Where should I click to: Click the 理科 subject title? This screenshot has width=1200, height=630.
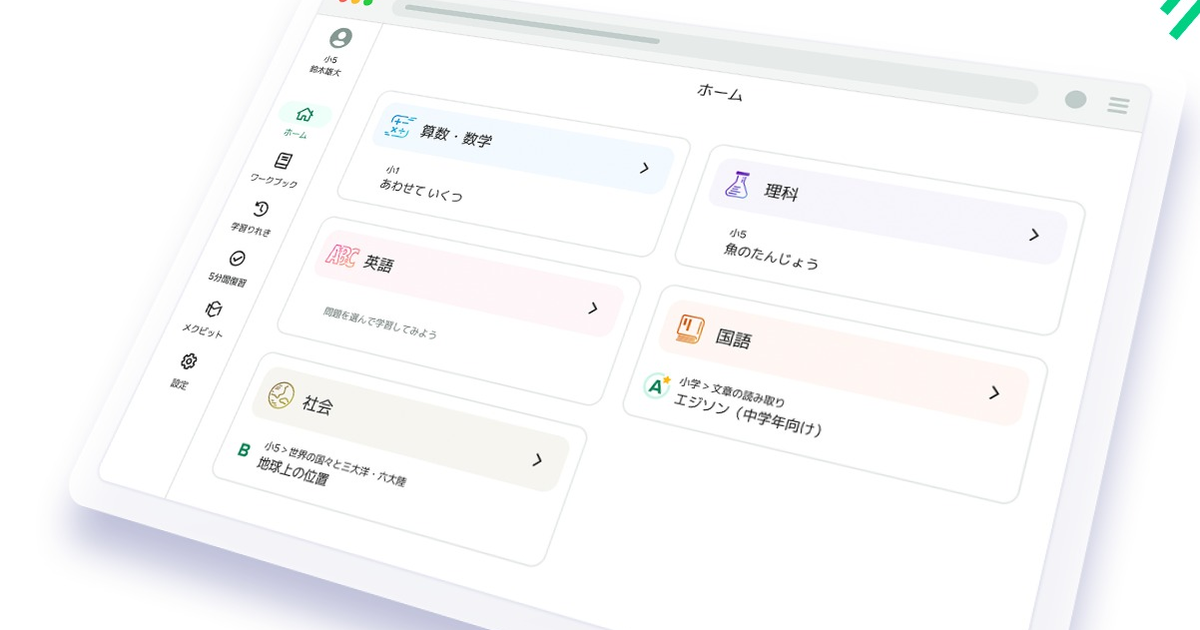(x=781, y=192)
